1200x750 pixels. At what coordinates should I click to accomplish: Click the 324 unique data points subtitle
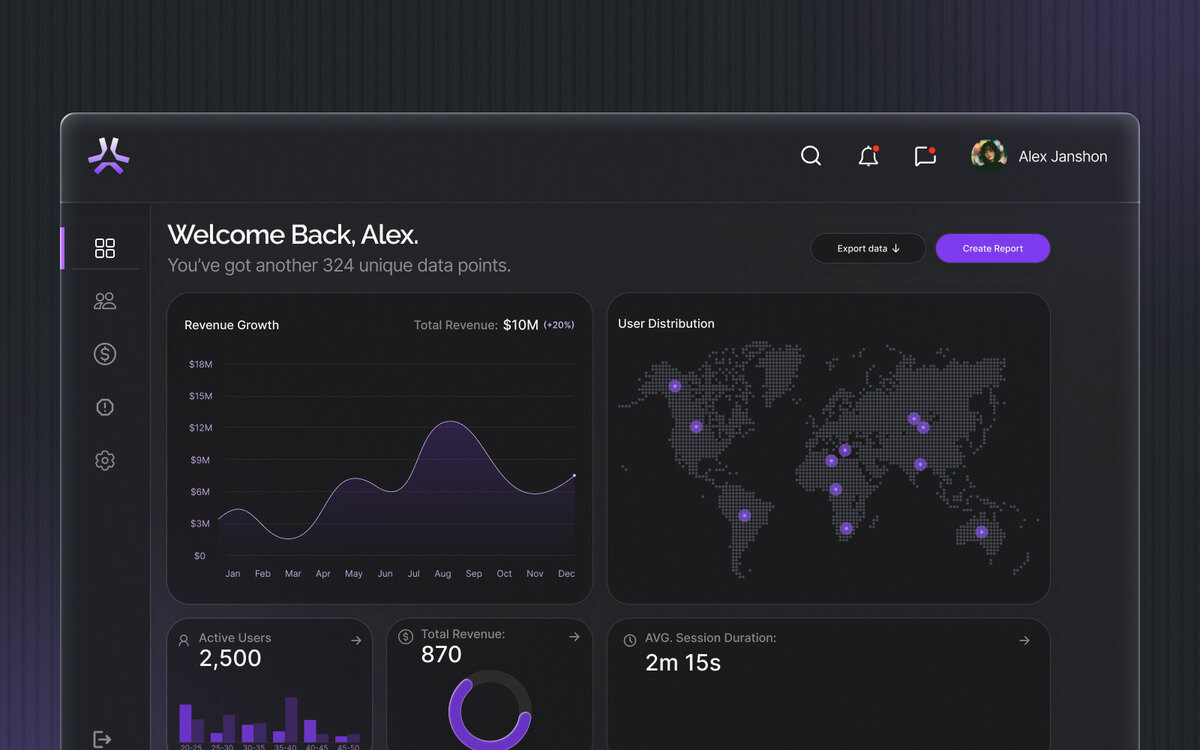click(x=339, y=266)
